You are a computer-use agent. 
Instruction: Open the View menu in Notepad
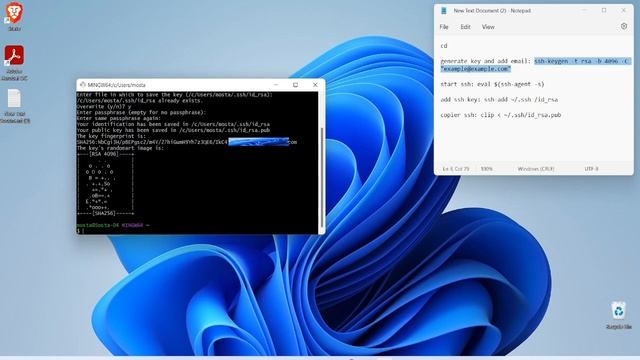click(x=488, y=27)
